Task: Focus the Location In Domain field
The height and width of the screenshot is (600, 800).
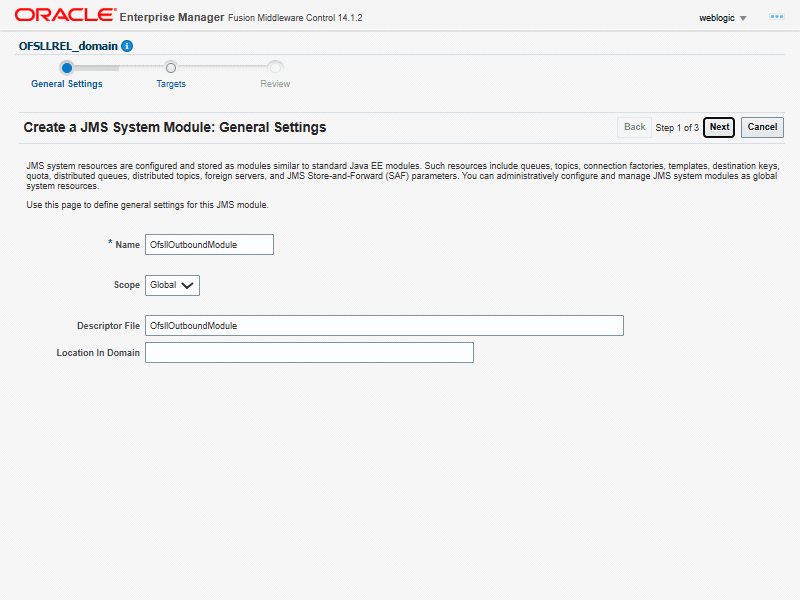Action: pyautogui.click(x=309, y=353)
